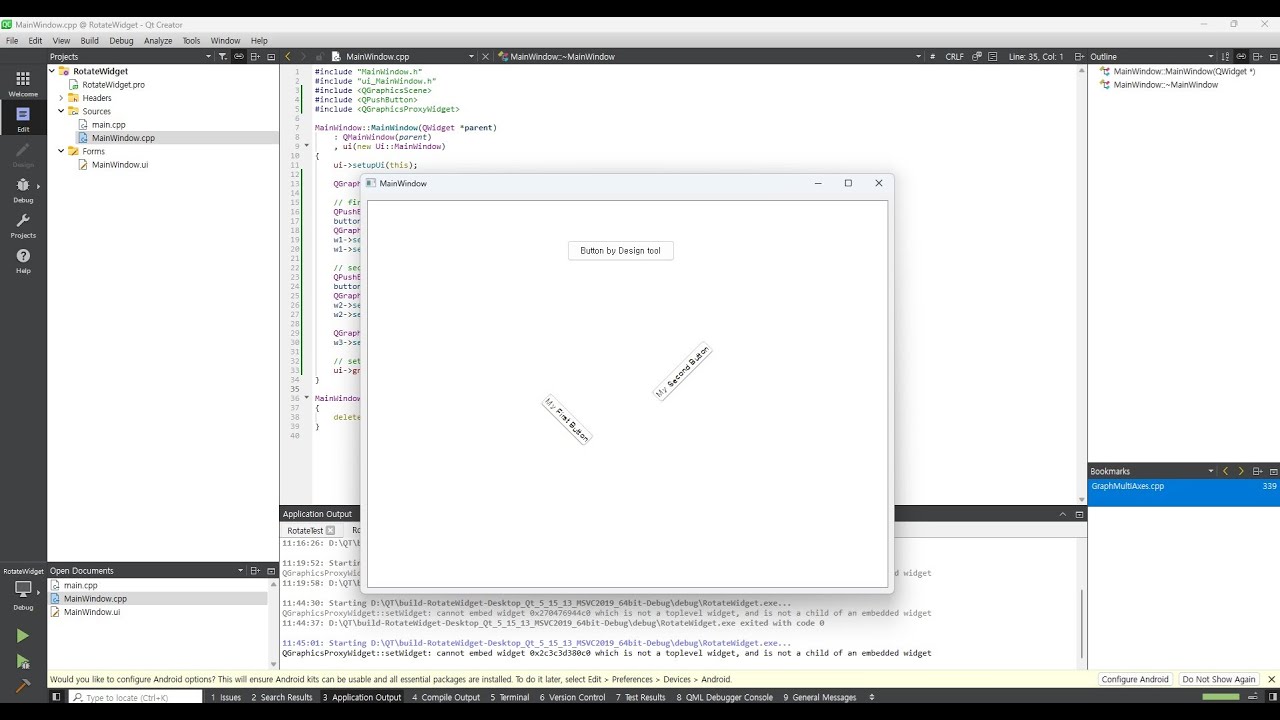Close the RotateTest output tab
Image resolution: width=1280 pixels, height=720 pixels.
tap(330, 531)
